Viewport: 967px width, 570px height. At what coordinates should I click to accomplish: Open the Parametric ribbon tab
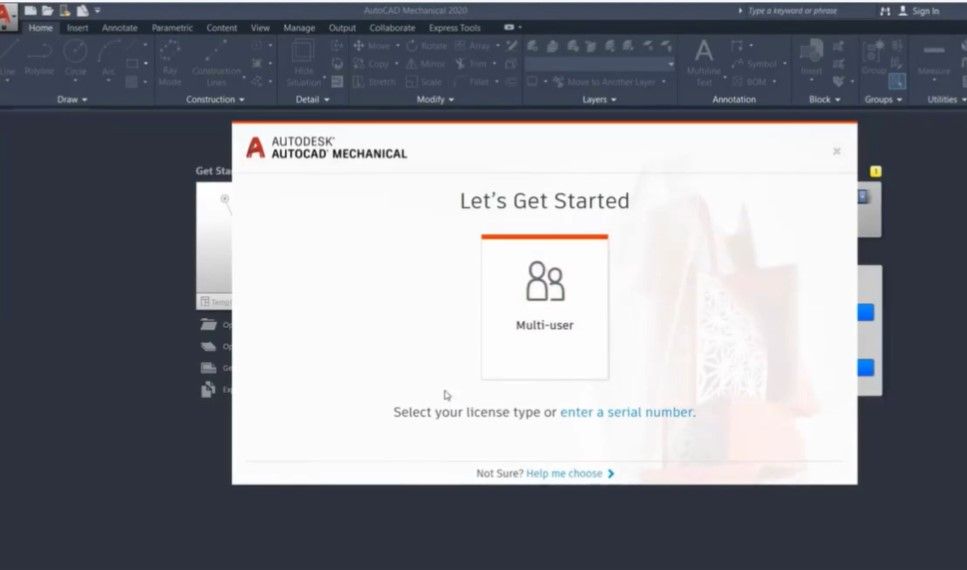172,28
